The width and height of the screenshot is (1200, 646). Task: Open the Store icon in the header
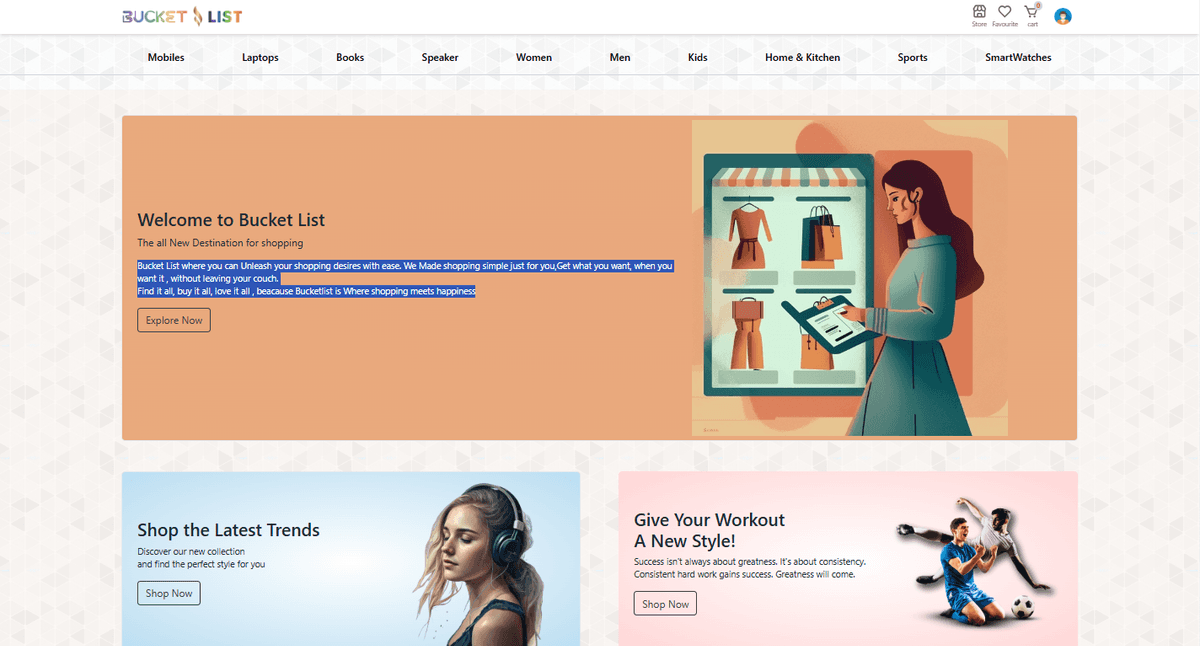979,14
